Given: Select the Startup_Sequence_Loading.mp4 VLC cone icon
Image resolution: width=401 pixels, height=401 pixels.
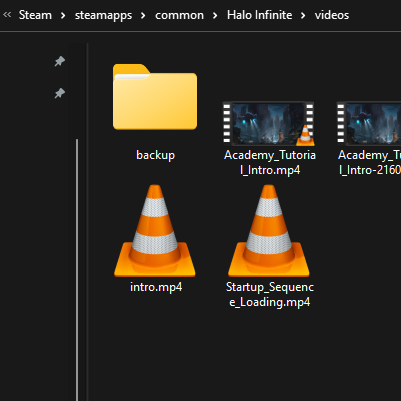Looking at the screenshot, I should 269,231.
